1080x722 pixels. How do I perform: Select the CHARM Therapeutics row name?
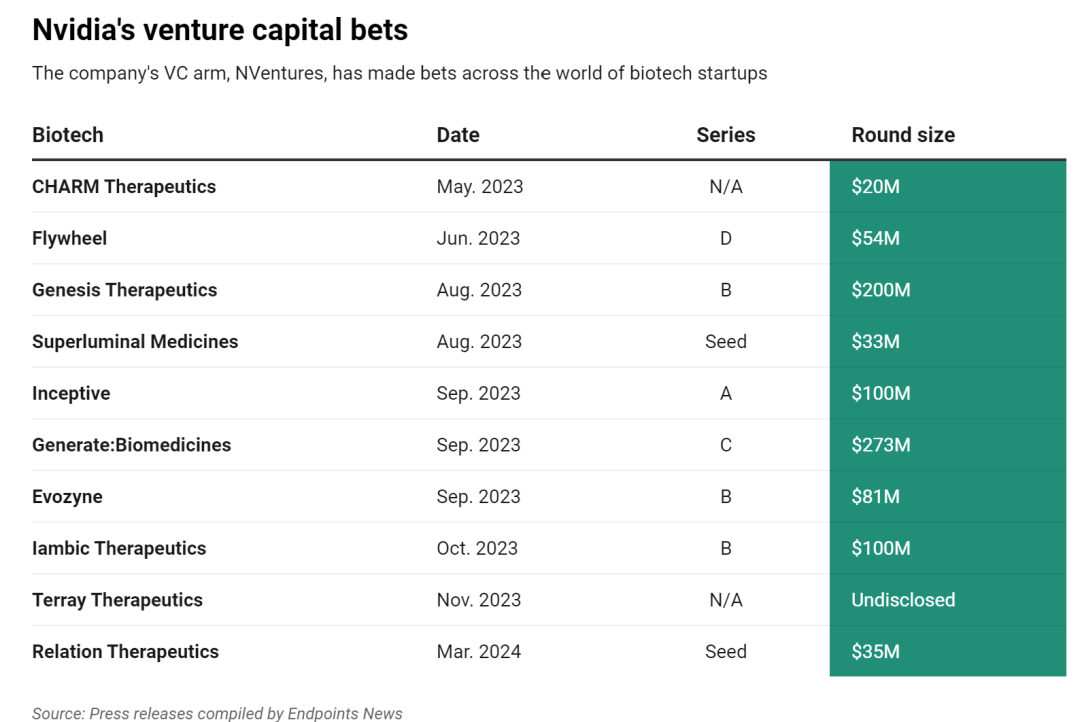click(x=124, y=187)
